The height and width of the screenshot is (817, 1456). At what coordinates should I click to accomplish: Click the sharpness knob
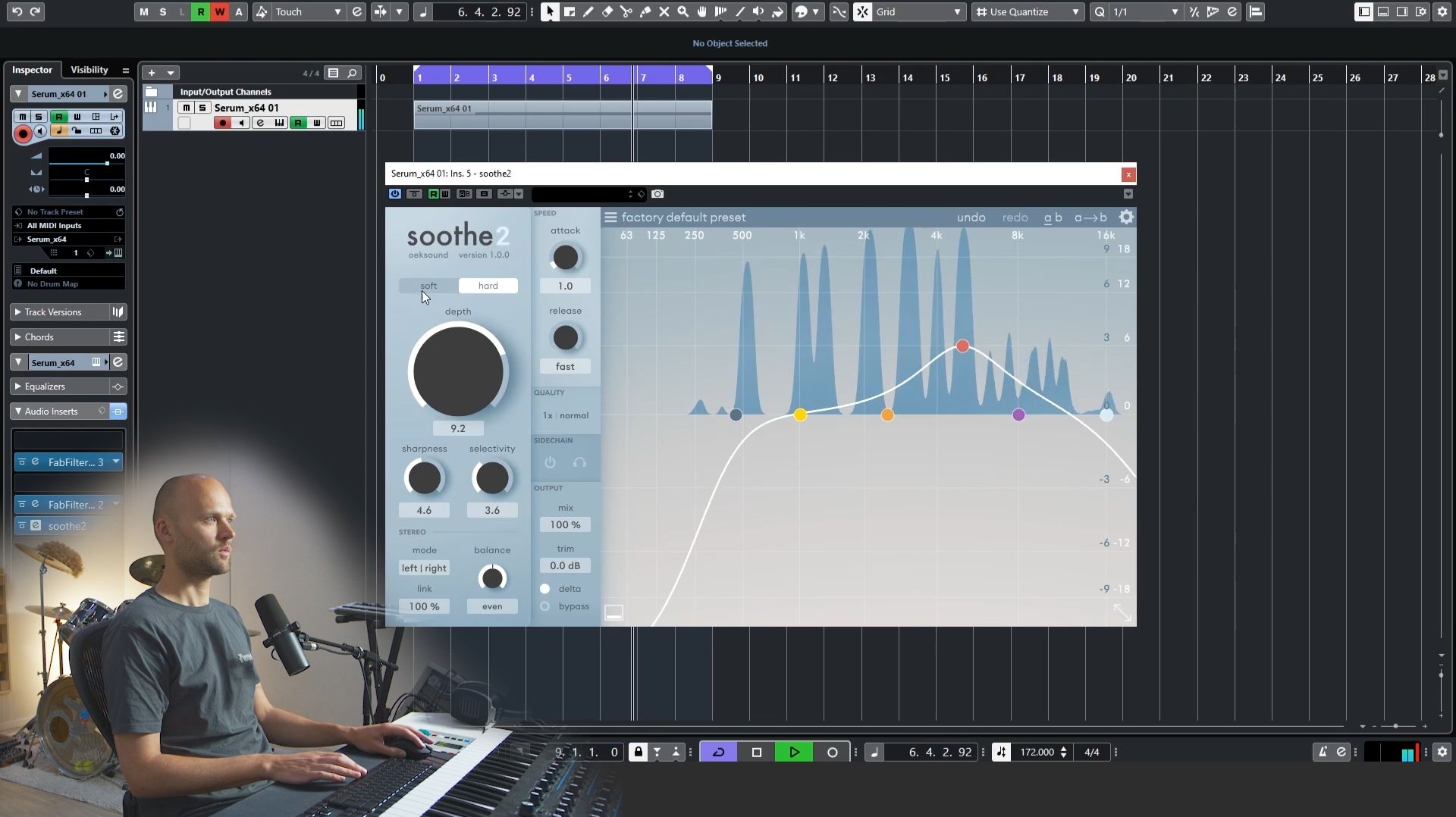[424, 478]
